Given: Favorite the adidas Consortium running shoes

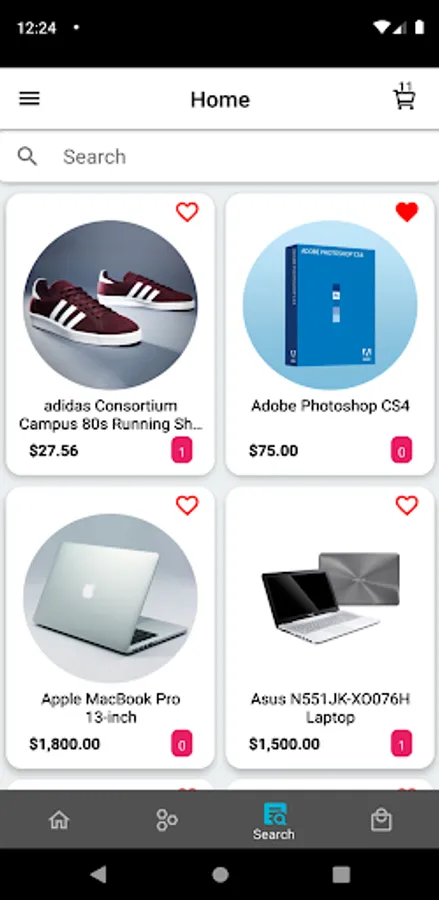Looking at the screenshot, I should pyautogui.click(x=187, y=212).
